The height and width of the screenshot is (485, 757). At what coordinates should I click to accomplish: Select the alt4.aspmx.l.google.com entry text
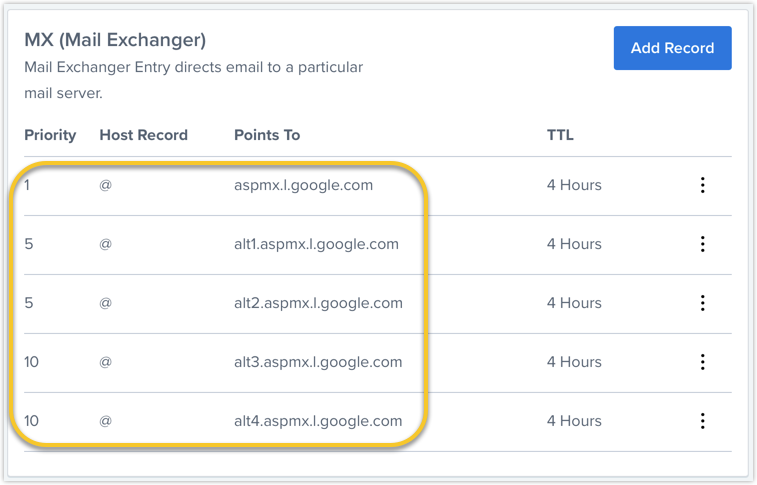tap(318, 421)
